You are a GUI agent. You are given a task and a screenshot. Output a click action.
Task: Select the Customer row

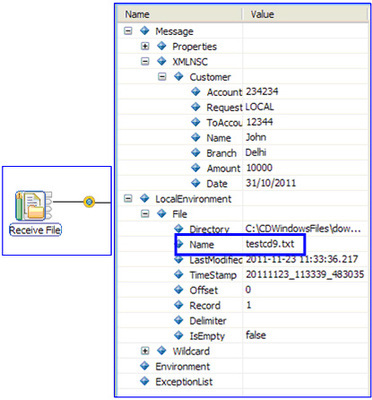(x=243, y=77)
